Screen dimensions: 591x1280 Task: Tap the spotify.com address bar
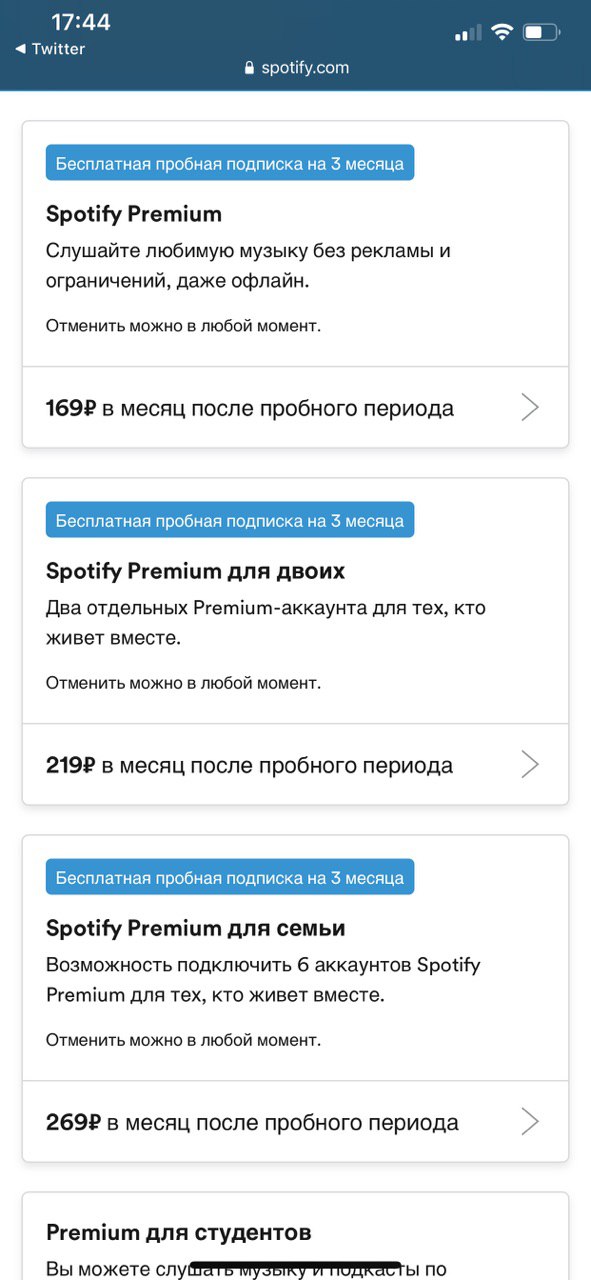[296, 68]
